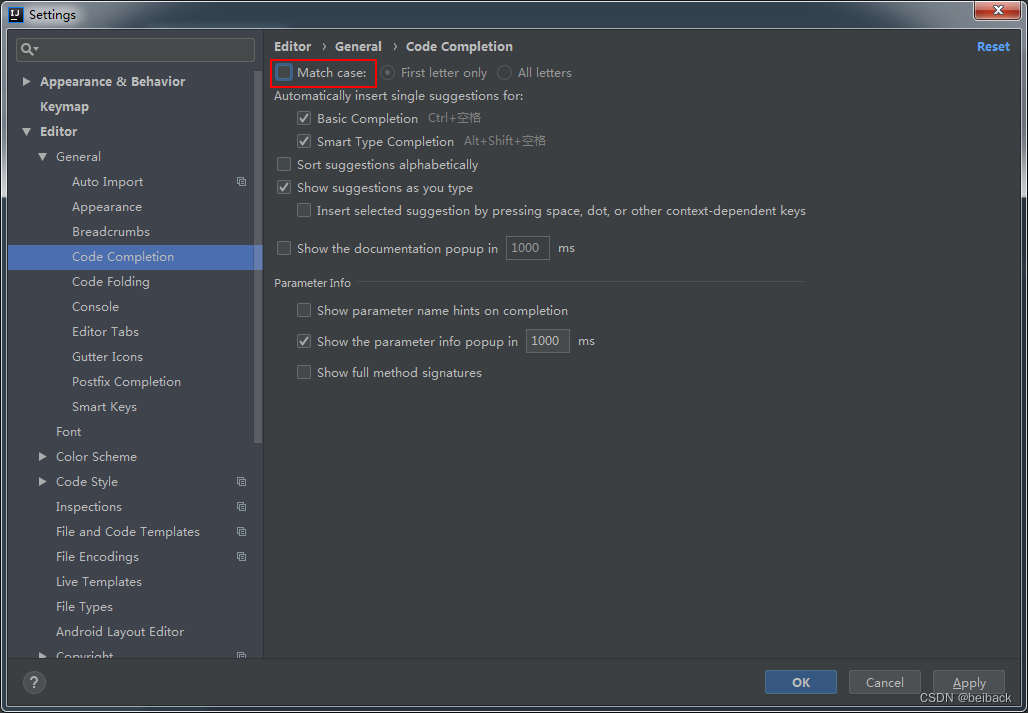Expand the Code Style node

43,482
